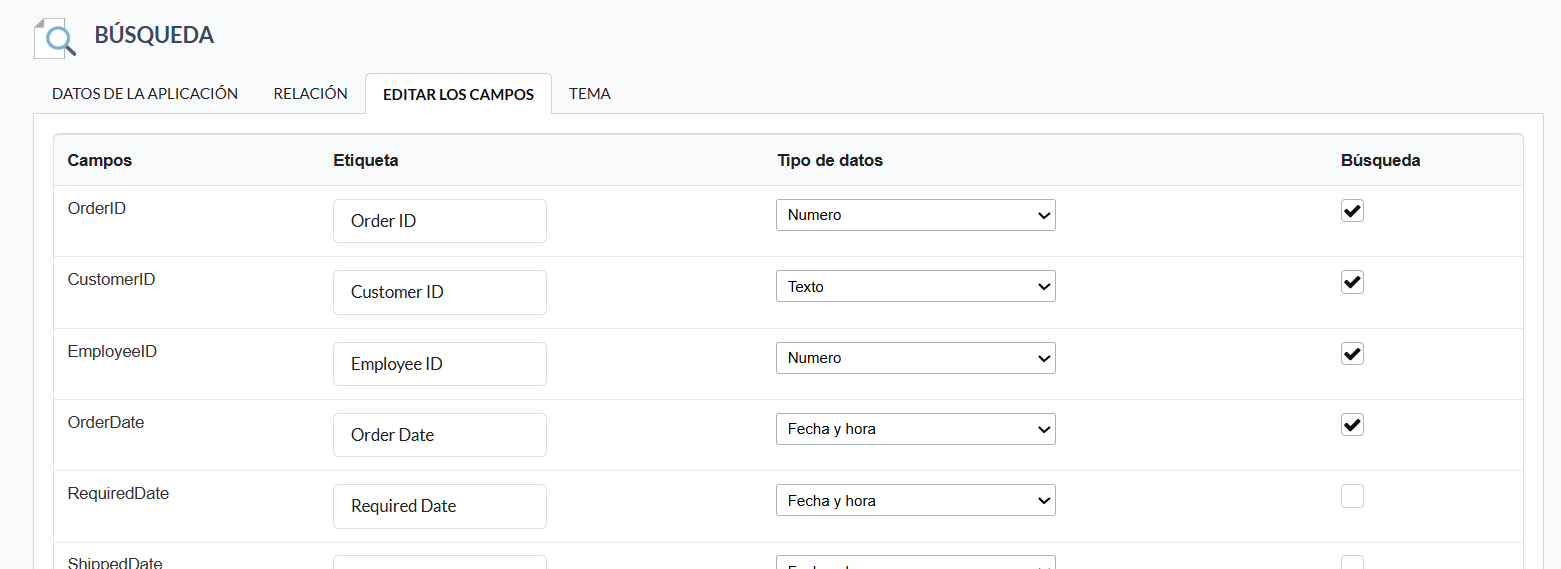Toggle the CustomerID search checkbox
1561x569 pixels.
1352,282
